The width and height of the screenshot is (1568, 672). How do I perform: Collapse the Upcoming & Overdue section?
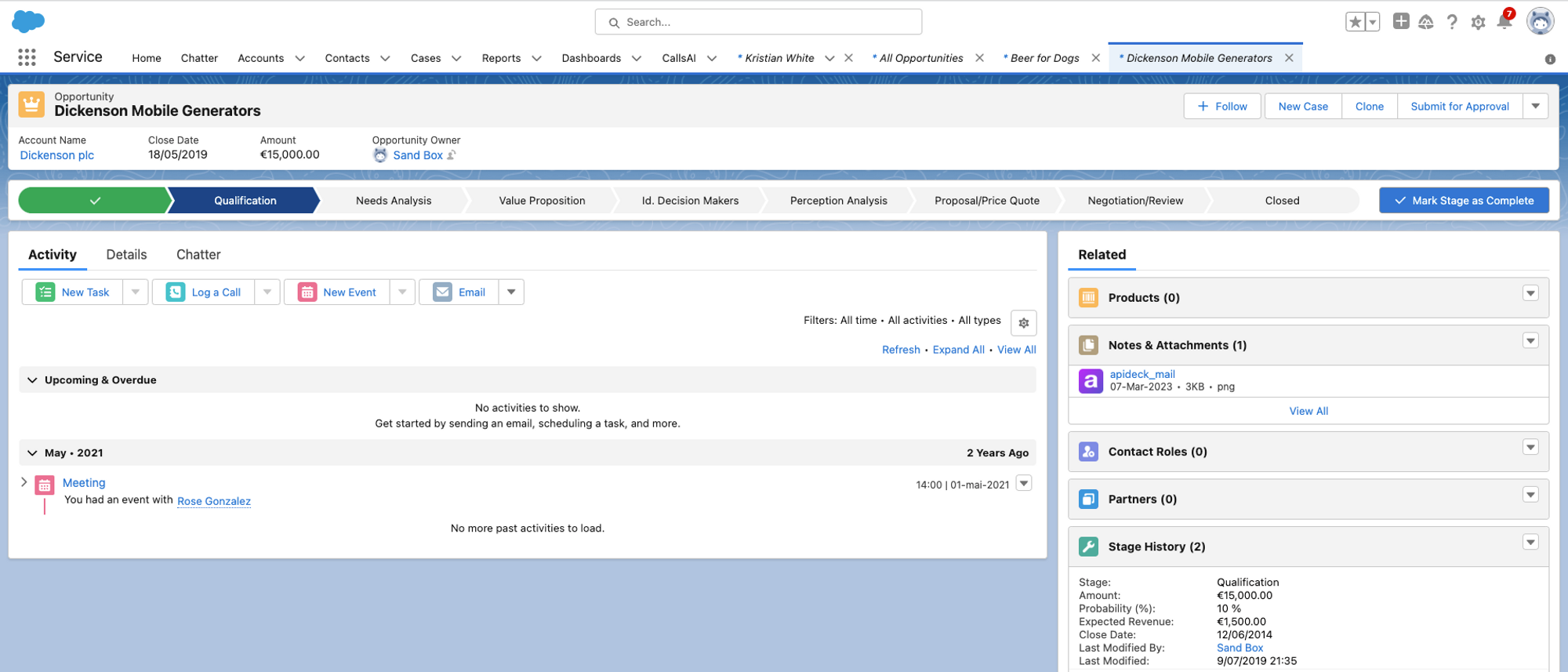(32, 380)
